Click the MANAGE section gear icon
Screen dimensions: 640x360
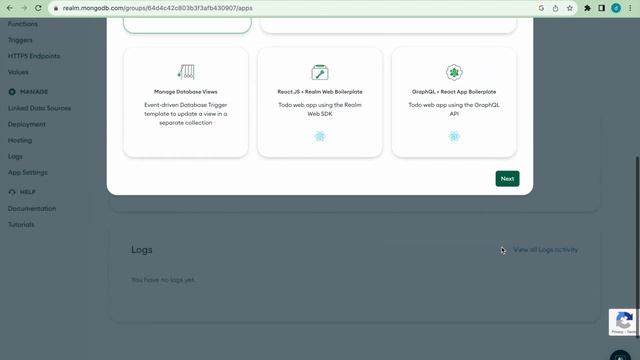[12, 92]
